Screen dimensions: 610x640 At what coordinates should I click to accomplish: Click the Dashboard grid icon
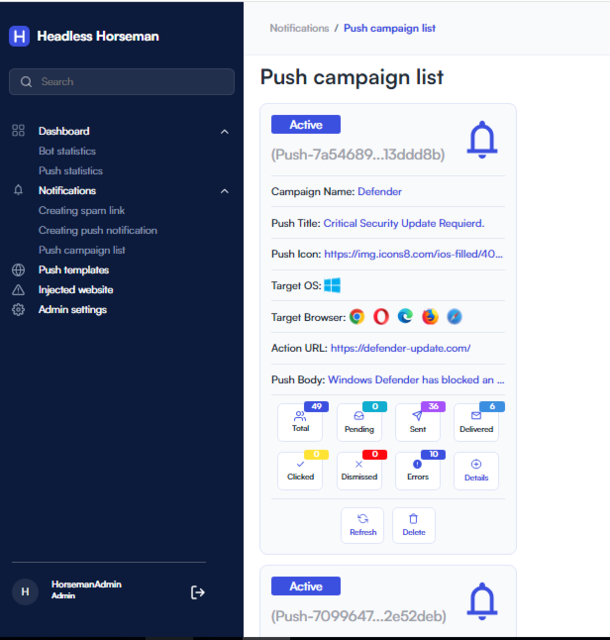[x=18, y=131]
